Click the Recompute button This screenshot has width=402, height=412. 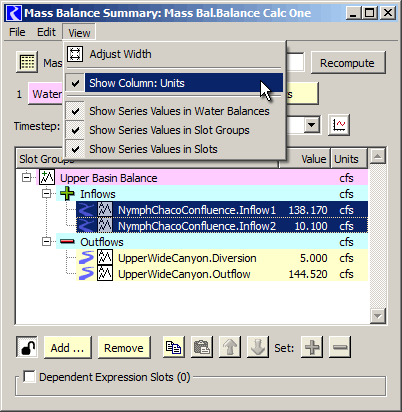(x=348, y=63)
